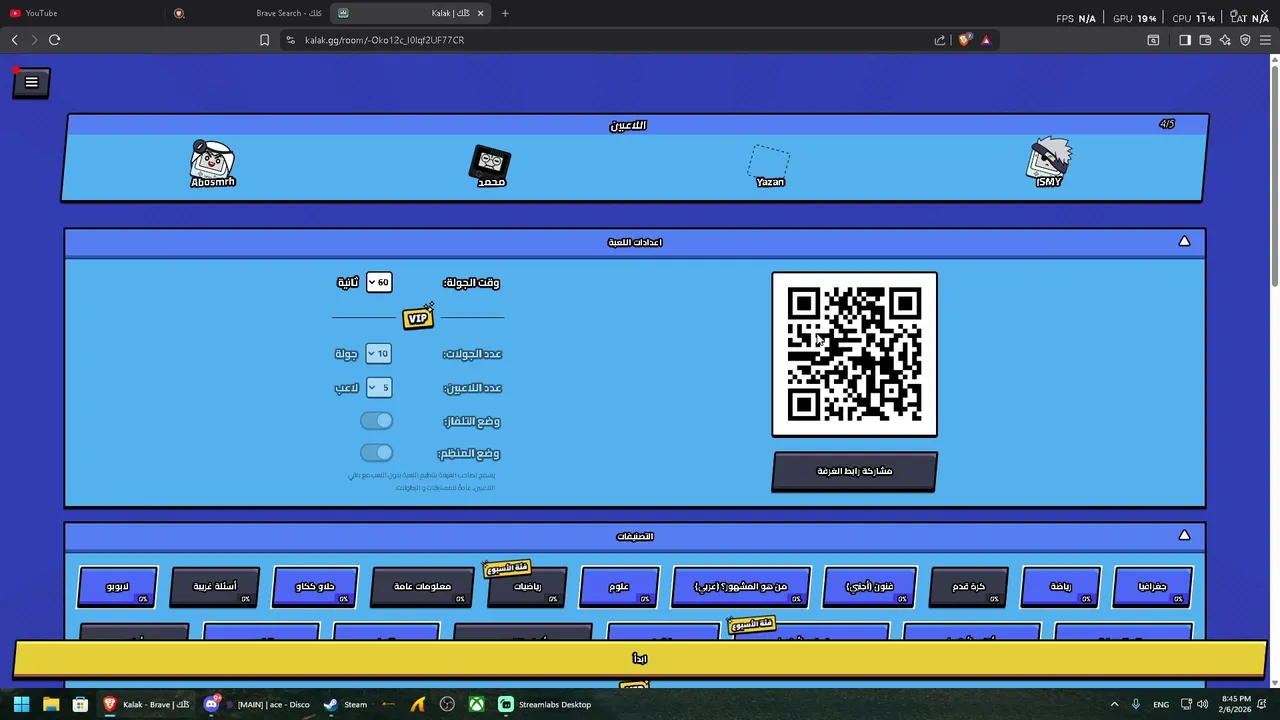Select the رياضيات category
The image size is (1280, 720).
pos(527,587)
